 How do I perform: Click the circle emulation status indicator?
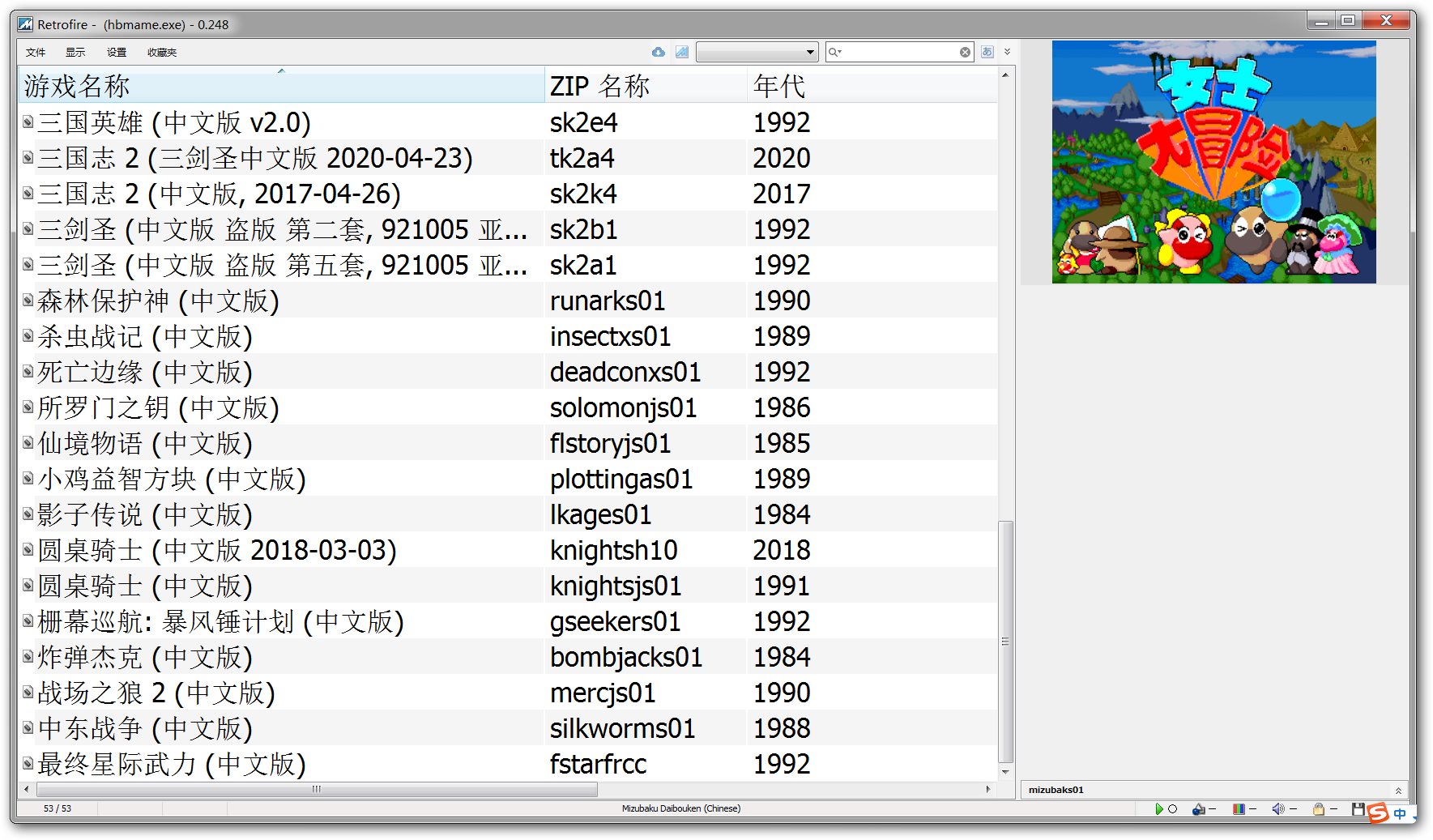[x=1172, y=808]
